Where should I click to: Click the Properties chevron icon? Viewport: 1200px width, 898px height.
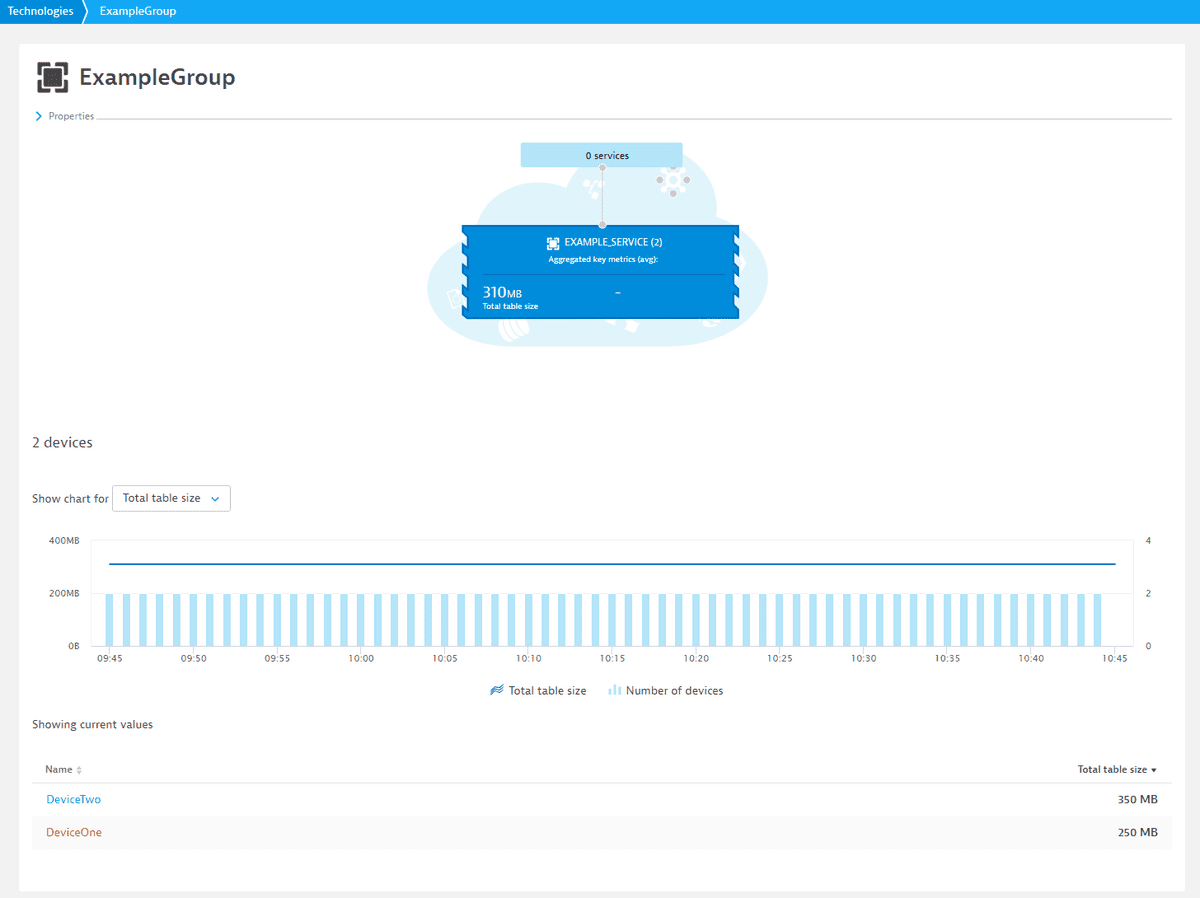(x=39, y=115)
